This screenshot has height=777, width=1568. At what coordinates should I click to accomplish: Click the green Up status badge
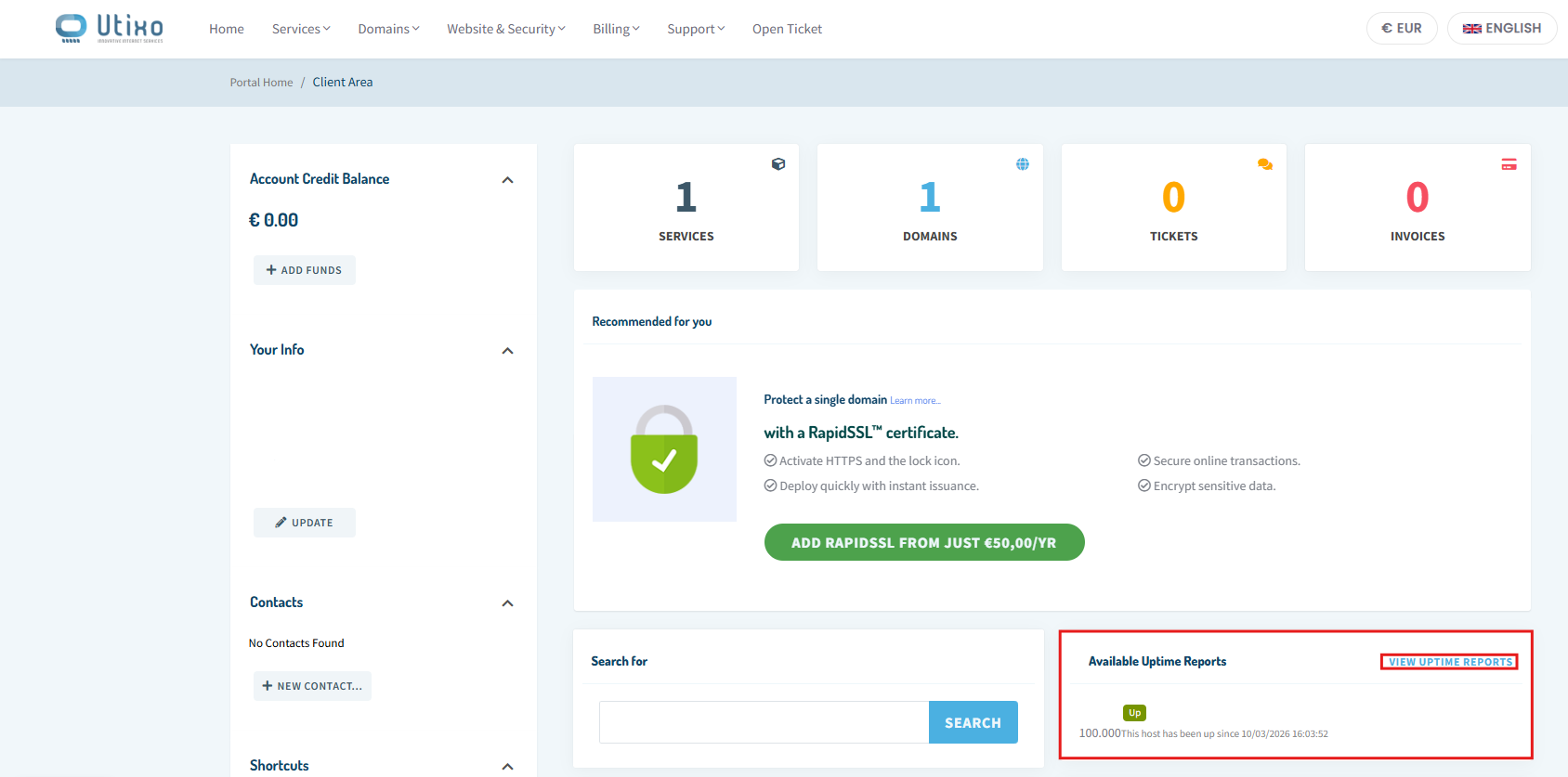[x=1134, y=713]
